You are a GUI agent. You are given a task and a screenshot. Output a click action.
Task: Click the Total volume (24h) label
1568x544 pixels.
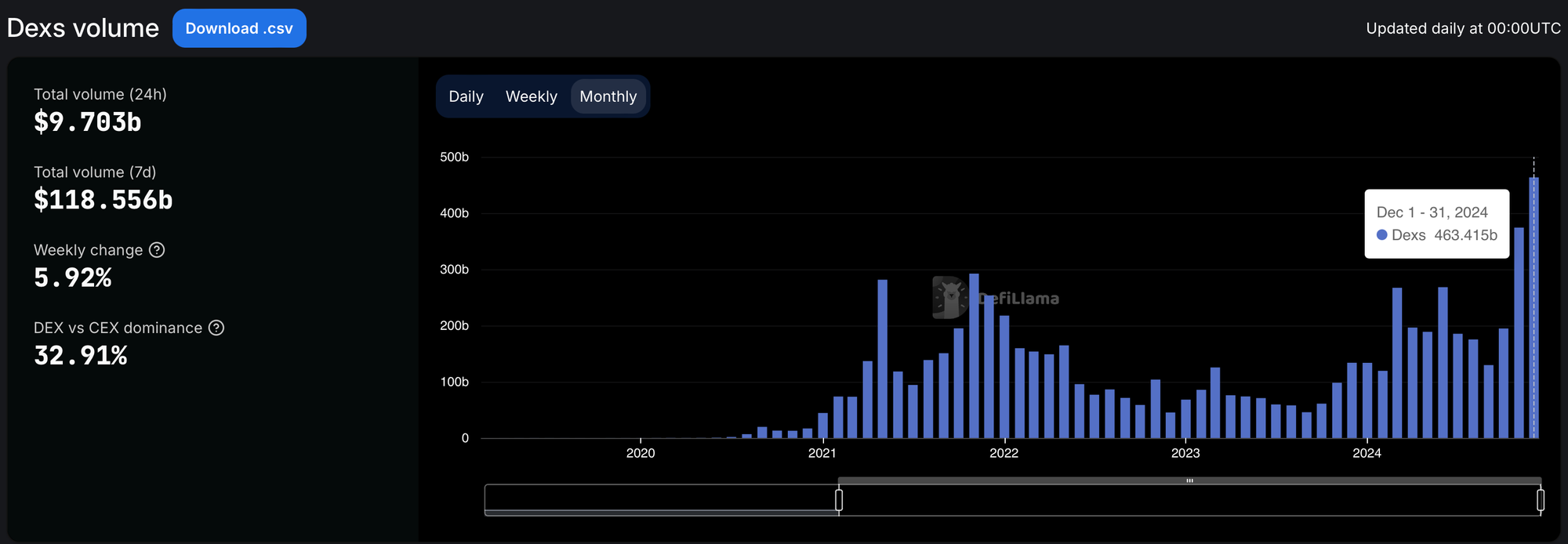100,94
